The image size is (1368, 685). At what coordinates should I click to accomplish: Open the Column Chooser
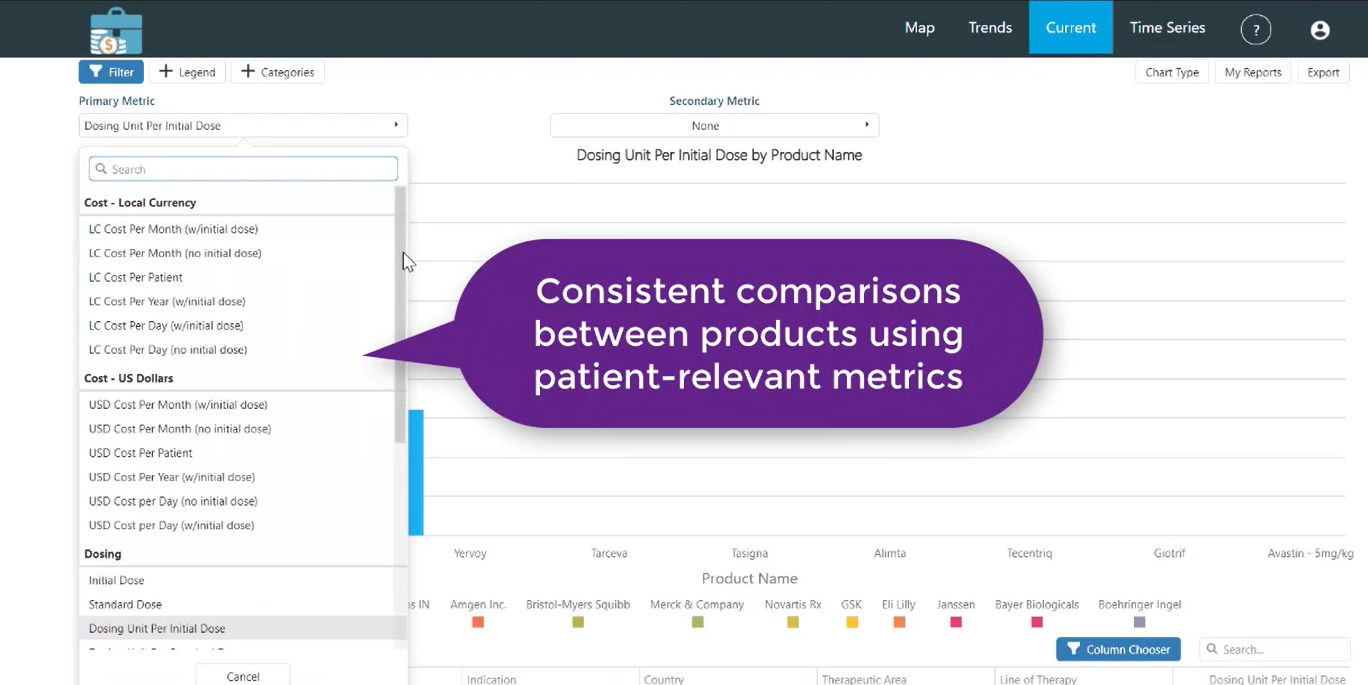click(1118, 649)
